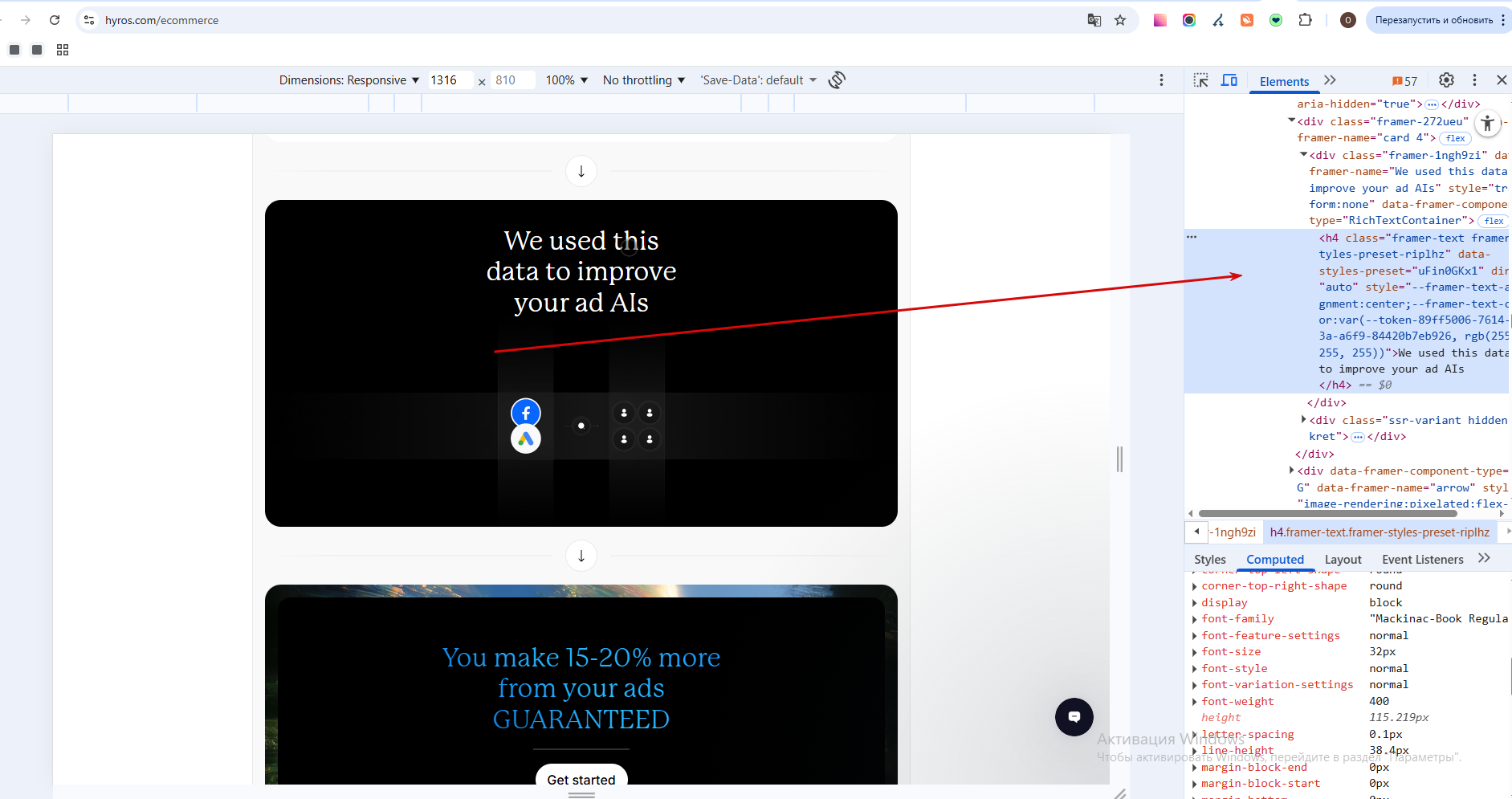Screen dimensions: 1512x799
Task: Click the Get started button
Action: coord(581,777)
